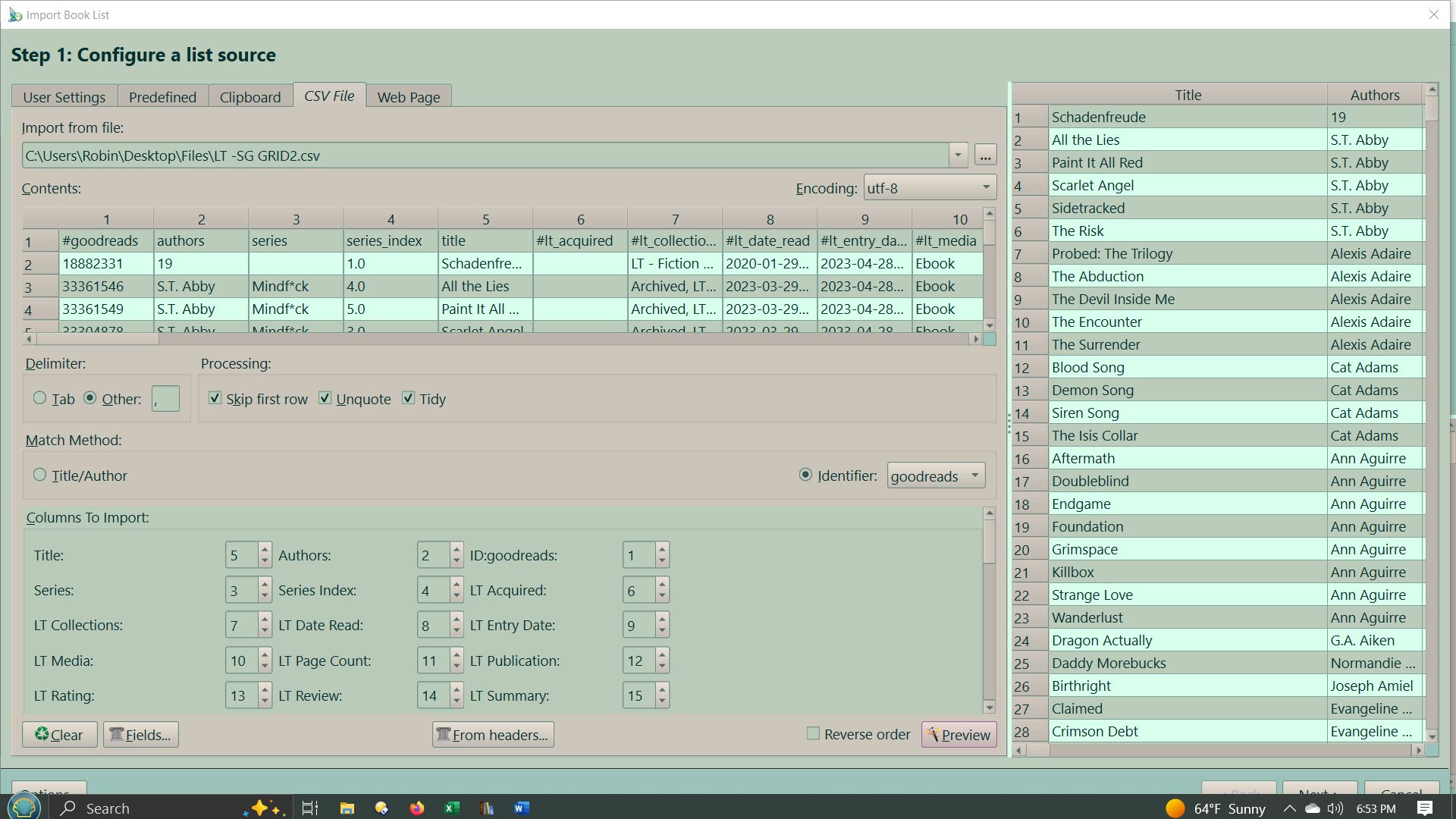Open Excel from the taskbar
This screenshot has width=1456, height=819.
[x=451, y=808]
